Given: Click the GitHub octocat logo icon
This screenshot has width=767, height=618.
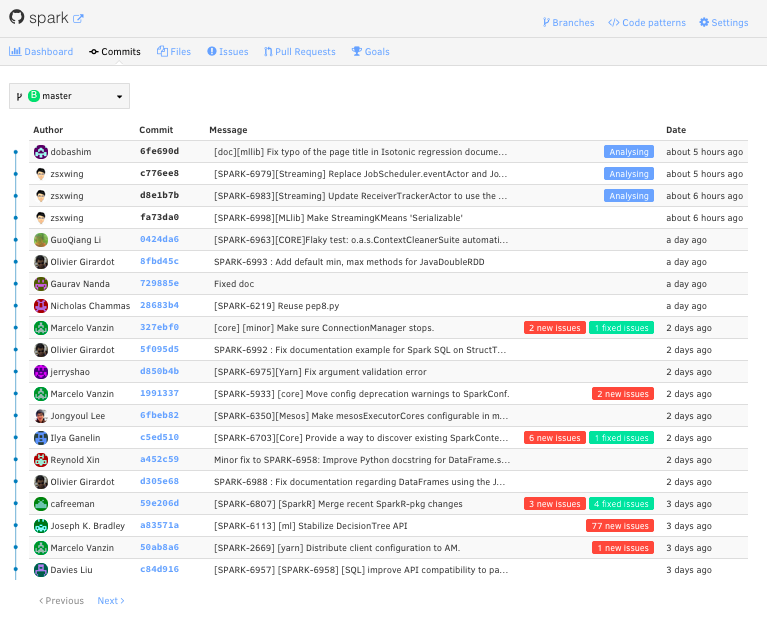Looking at the screenshot, I should [17, 17].
